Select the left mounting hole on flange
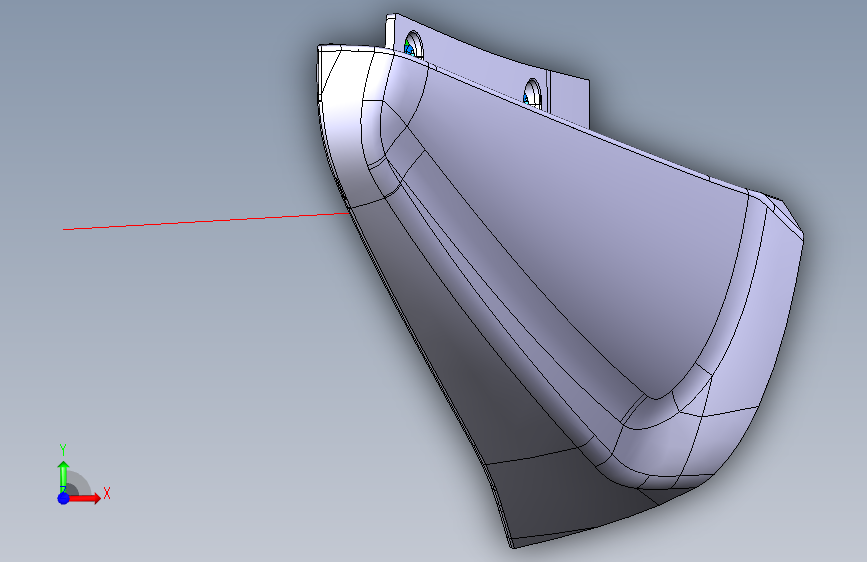This screenshot has height=562, width=867. pos(413,45)
